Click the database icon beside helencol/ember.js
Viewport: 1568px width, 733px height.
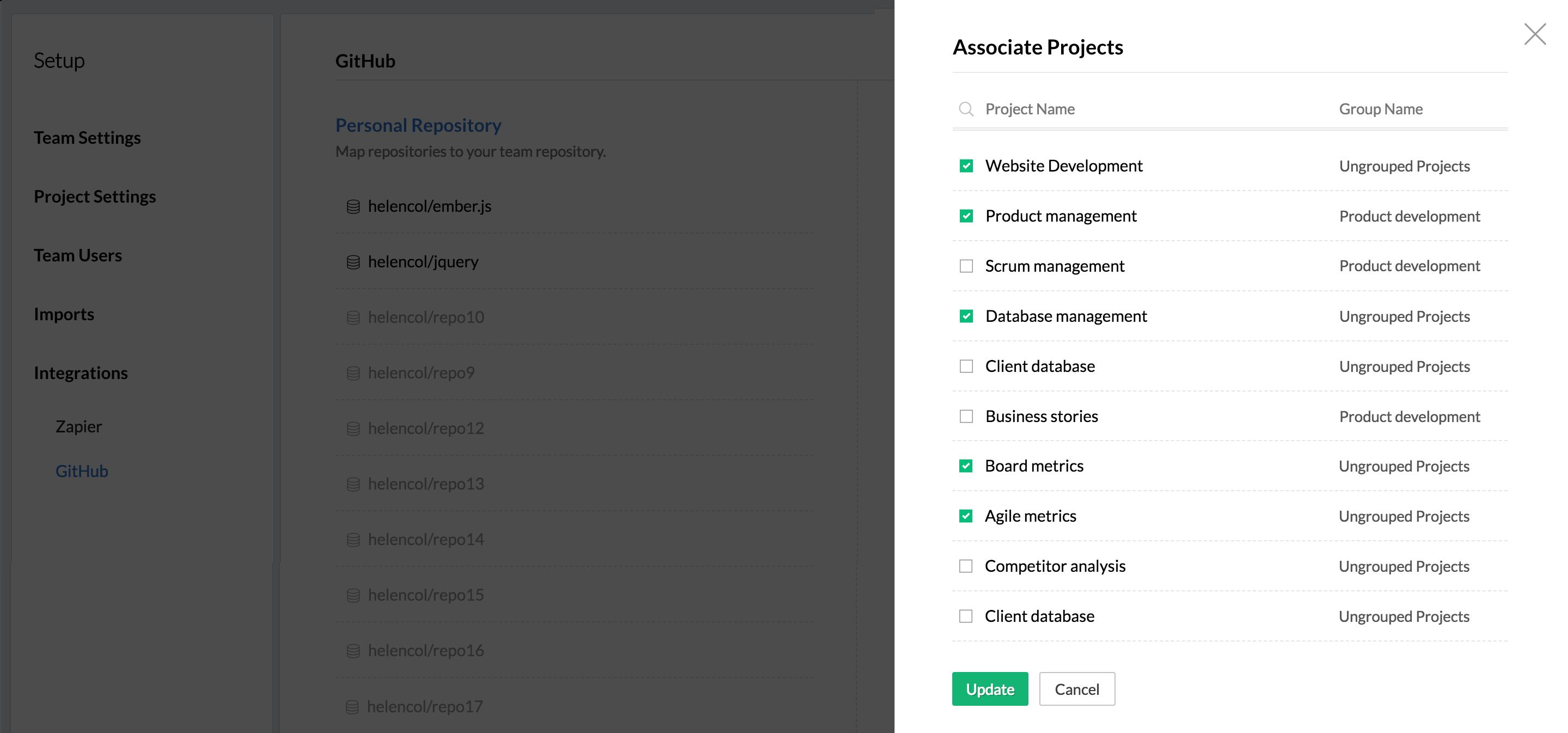[x=353, y=207]
